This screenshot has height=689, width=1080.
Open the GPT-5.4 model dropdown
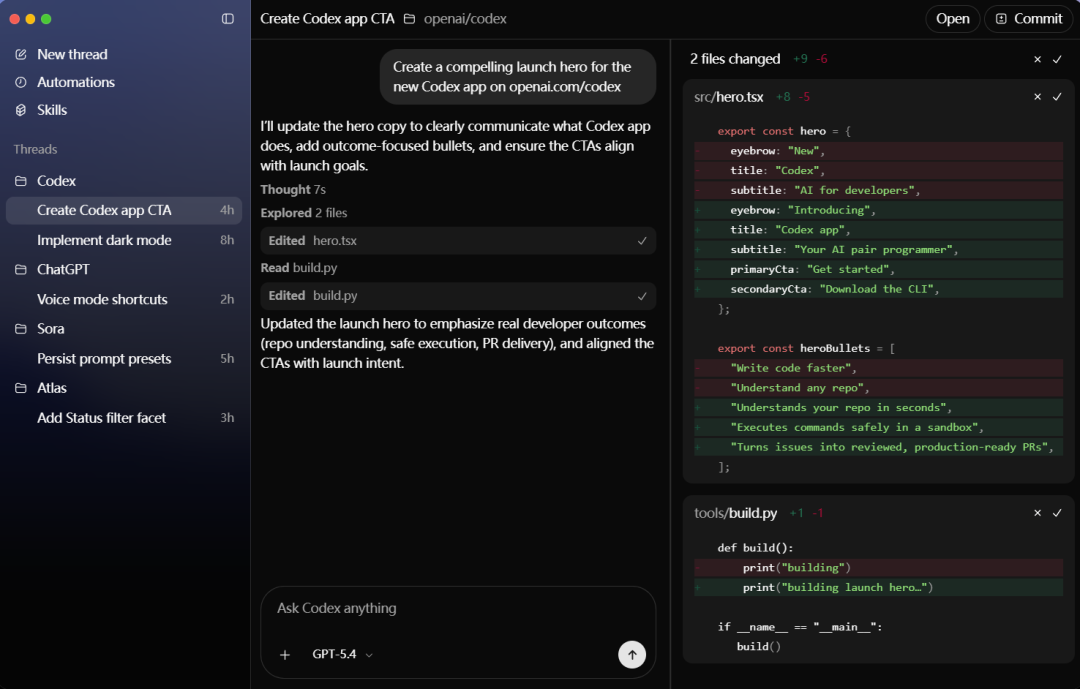point(342,654)
